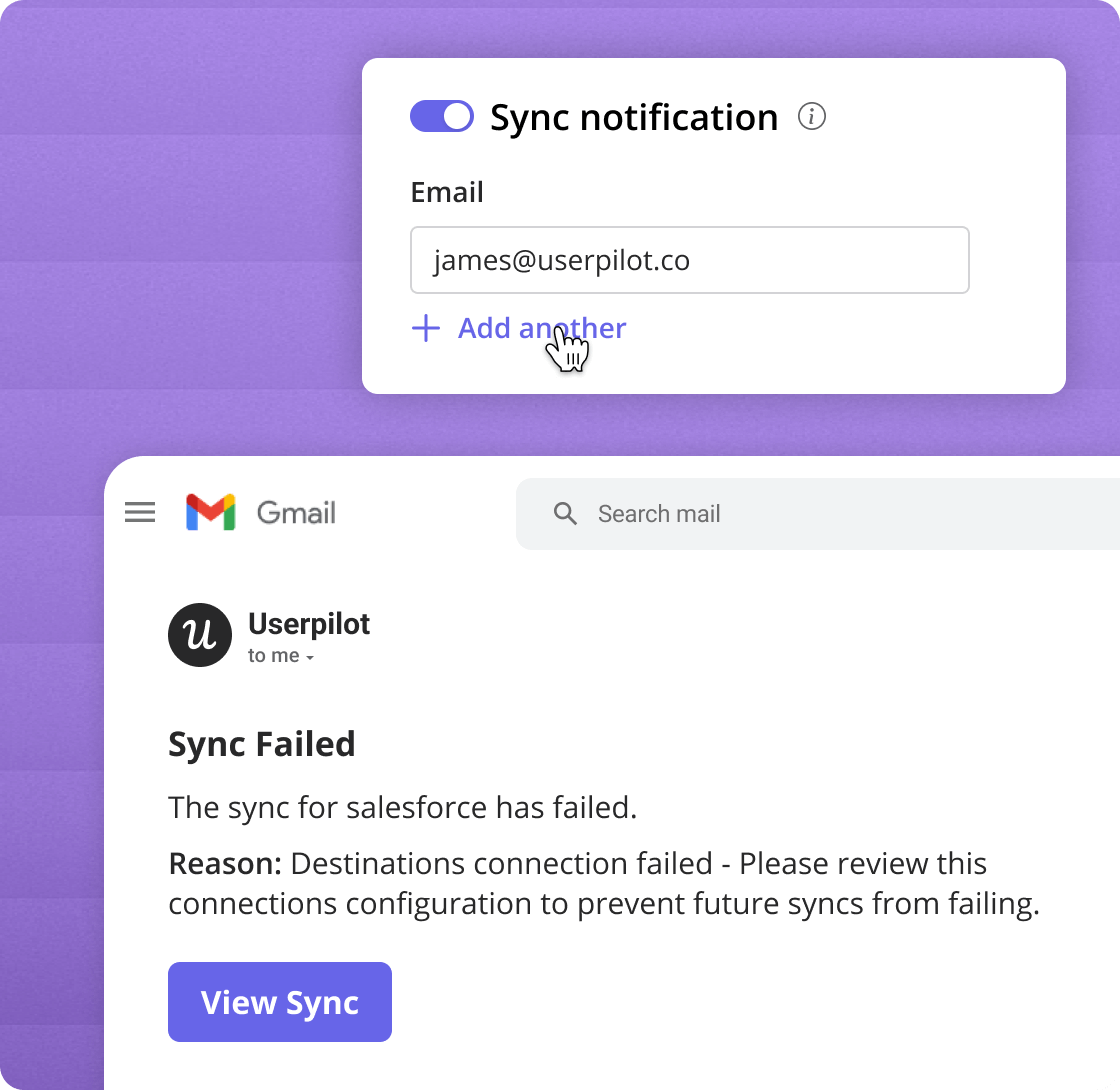Toggle the Sync notification switch off
Screen dimensions: 1120x1090
(441, 117)
